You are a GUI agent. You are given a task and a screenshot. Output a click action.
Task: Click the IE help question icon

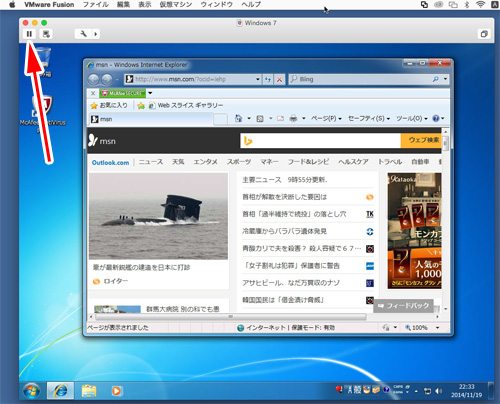(x=436, y=118)
